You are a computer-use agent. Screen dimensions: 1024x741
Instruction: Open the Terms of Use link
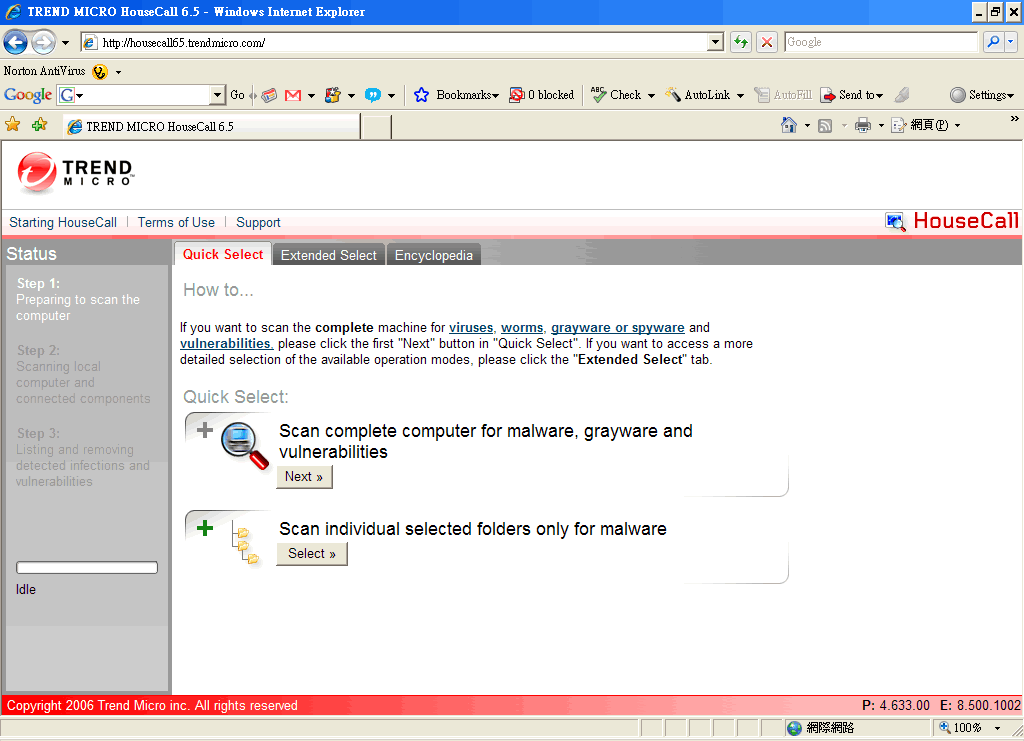point(176,223)
